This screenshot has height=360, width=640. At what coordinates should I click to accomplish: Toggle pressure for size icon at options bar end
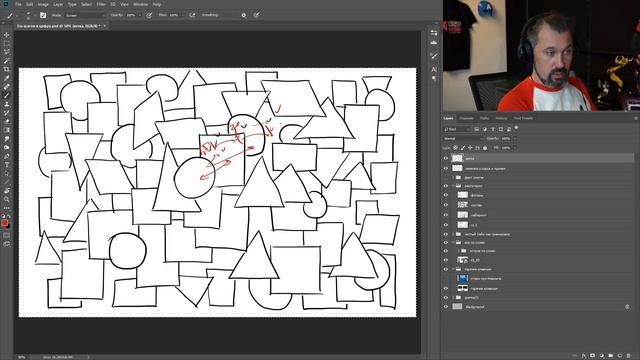(256, 15)
